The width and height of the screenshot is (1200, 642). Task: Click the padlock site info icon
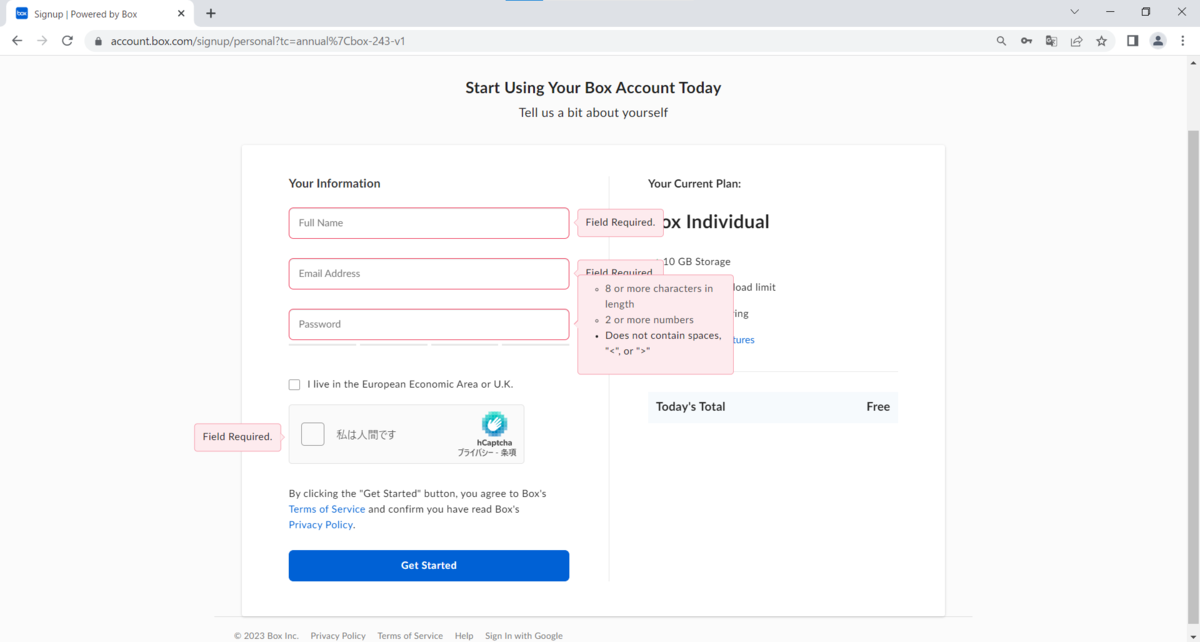[x=98, y=41]
